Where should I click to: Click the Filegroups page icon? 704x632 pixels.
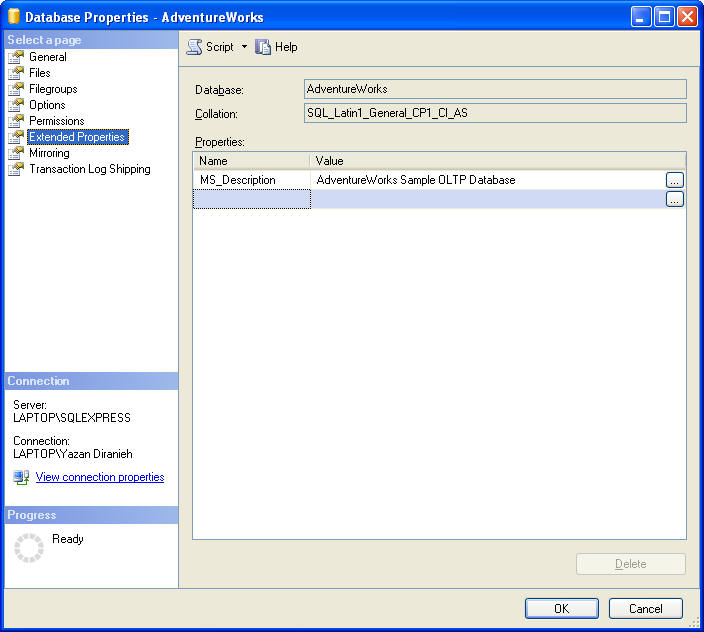coord(15,89)
